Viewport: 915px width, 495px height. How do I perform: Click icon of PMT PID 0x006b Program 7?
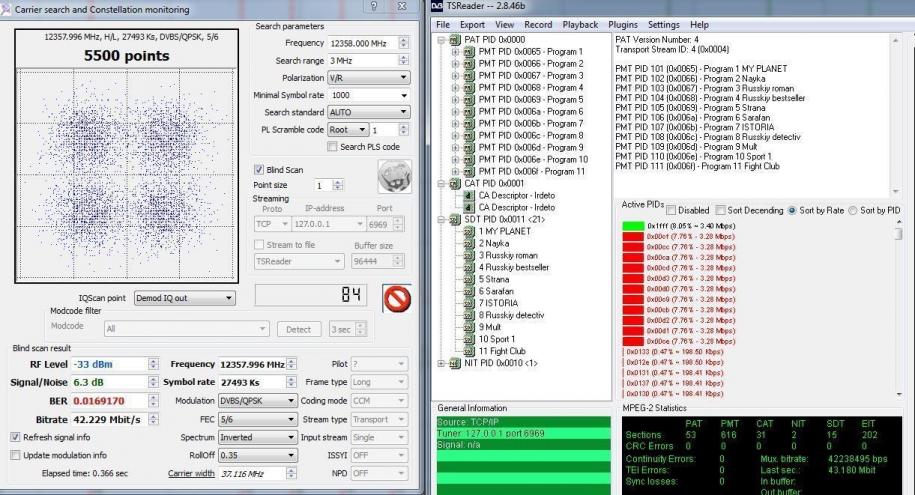coord(469,124)
